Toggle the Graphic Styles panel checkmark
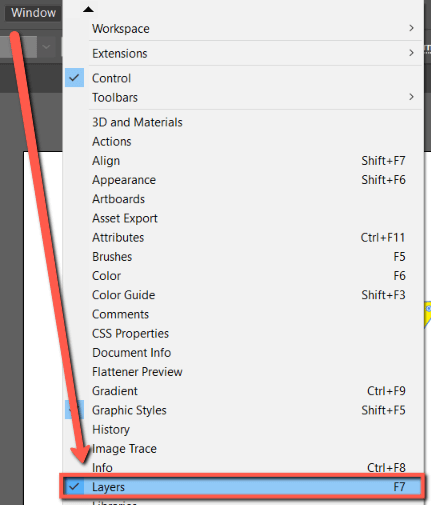 click(74, 410)
